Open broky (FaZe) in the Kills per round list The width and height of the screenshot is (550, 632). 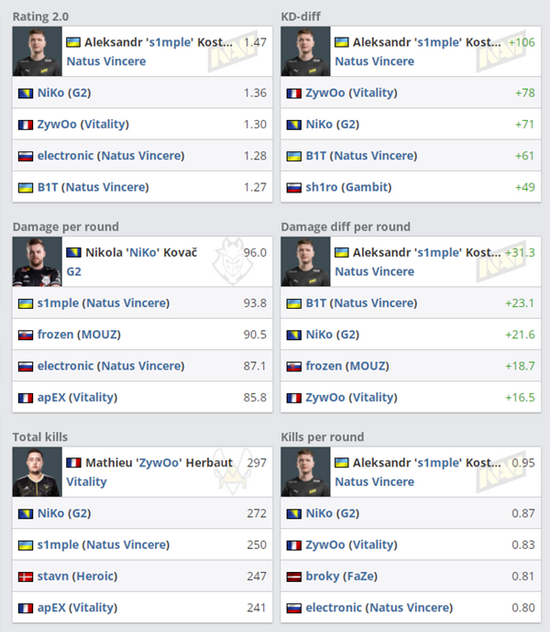[x=341, y=576]
